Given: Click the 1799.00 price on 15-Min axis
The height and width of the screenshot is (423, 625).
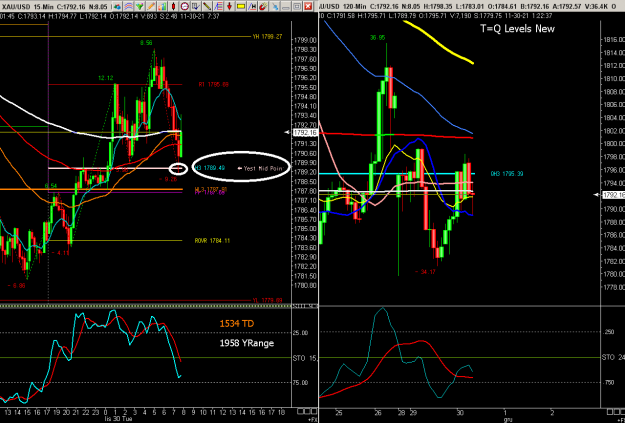Looking at the screenshot, I should click(x=306, y=40).
